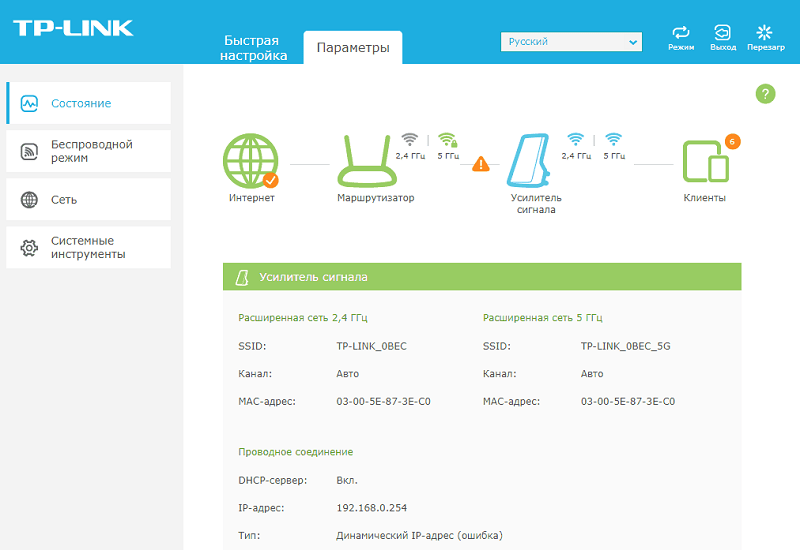This screenshot has width=800, height=550.
Task: Open Системные инструменты menu item
Action: [x=88, y=247]
